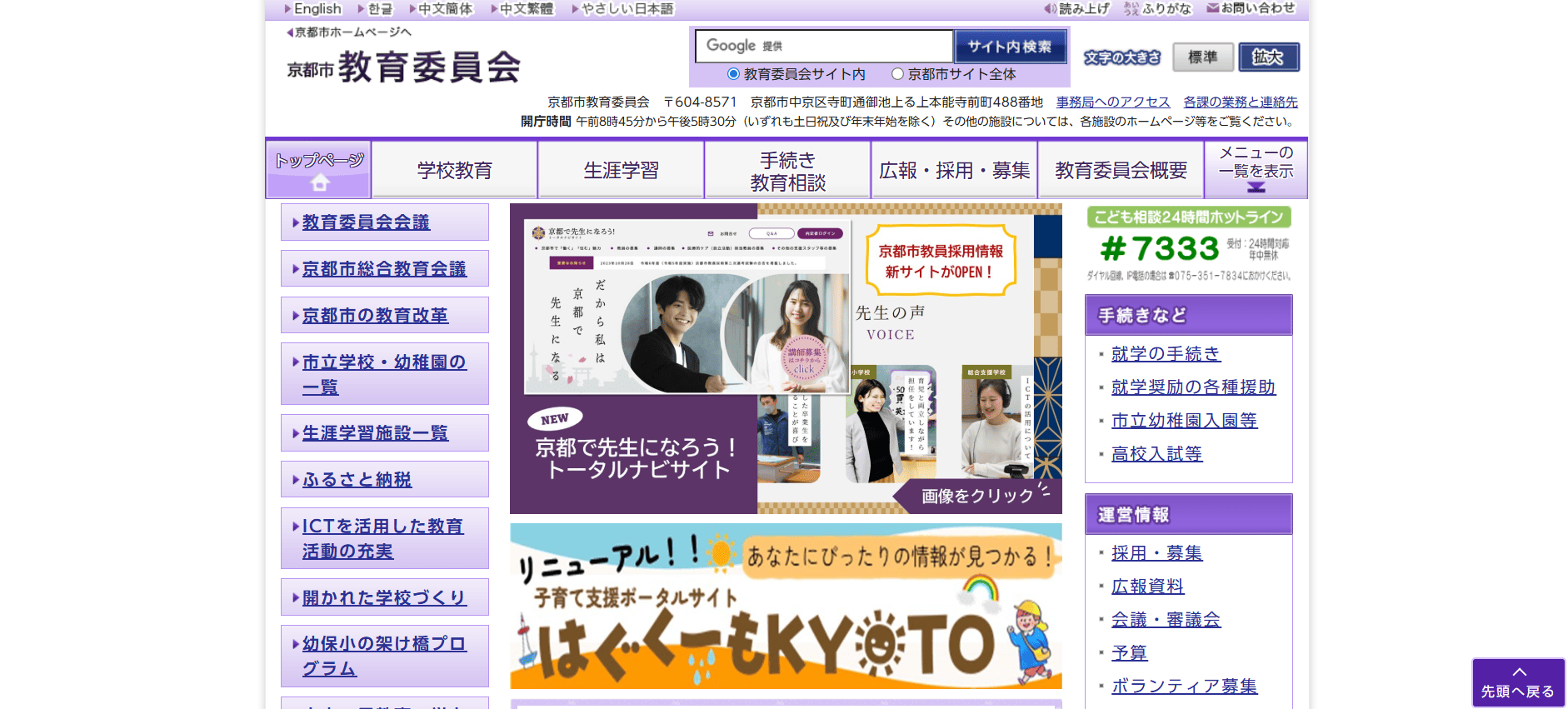Switch language to 中文簡体

point(441,9)
